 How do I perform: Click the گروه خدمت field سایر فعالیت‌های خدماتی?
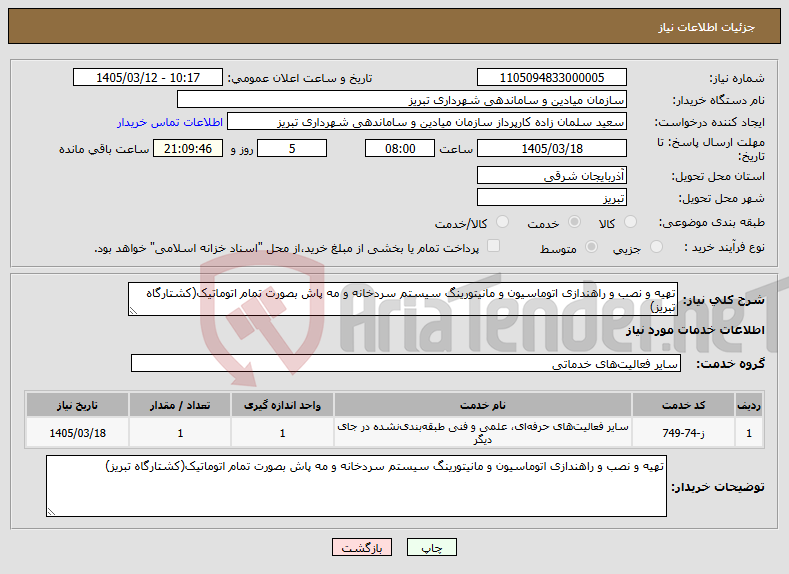point(406,363)
